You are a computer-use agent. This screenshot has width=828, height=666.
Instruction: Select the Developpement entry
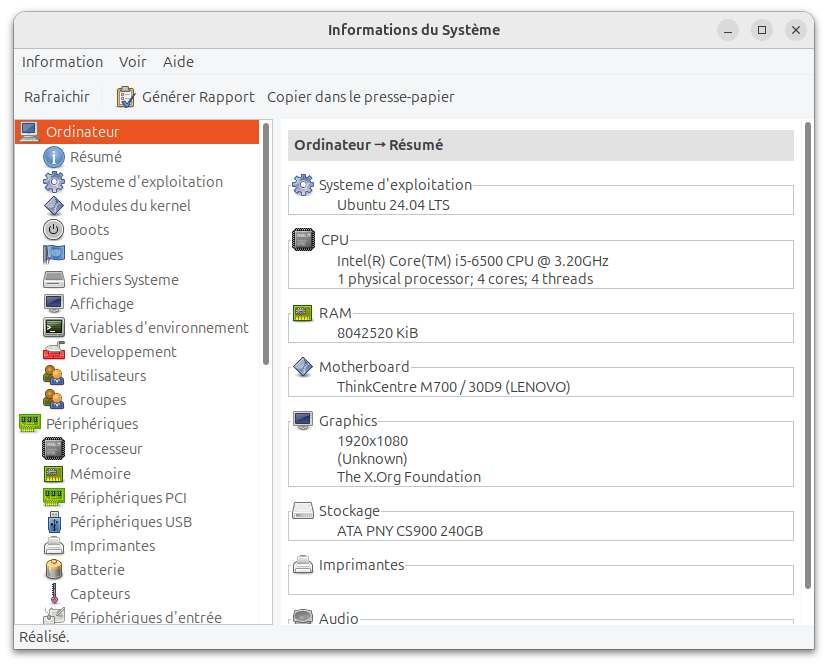click(x=123, y=352)
